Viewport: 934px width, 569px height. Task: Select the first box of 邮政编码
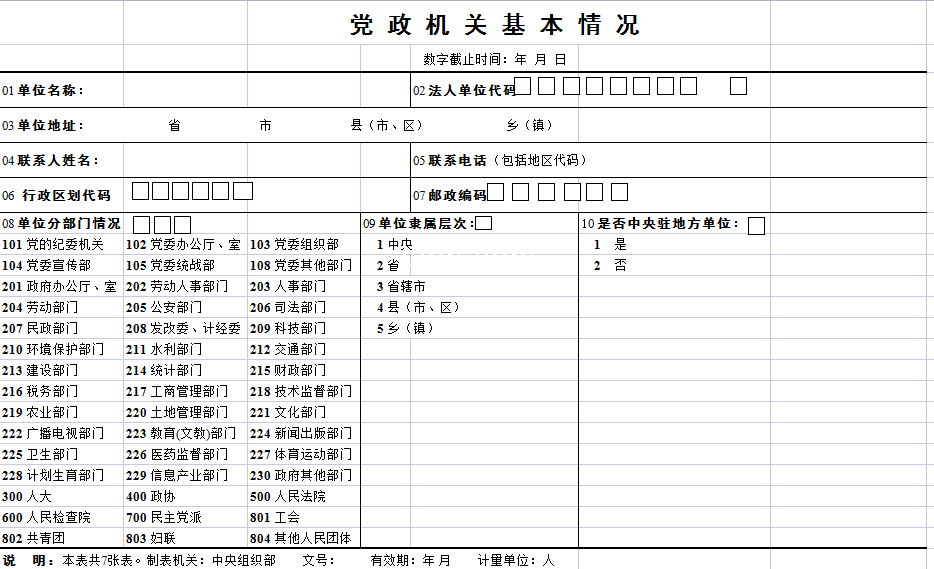tap(495, 192)
